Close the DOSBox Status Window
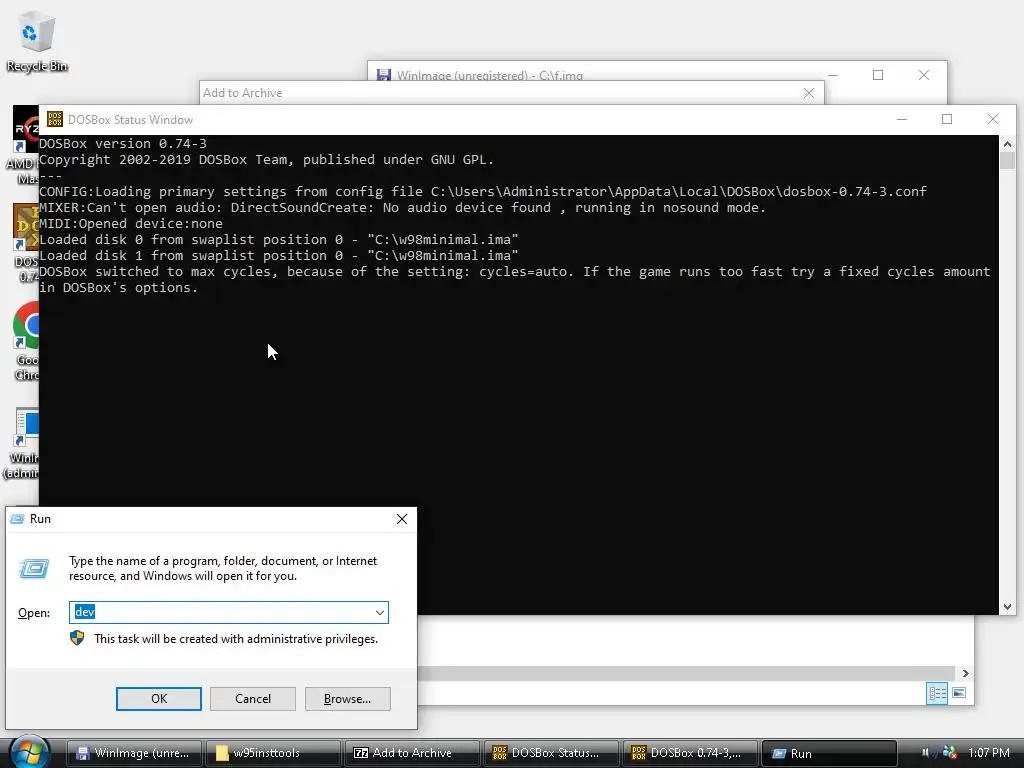This screenshot has height=768, width=1024. click(x=993, y=119)
